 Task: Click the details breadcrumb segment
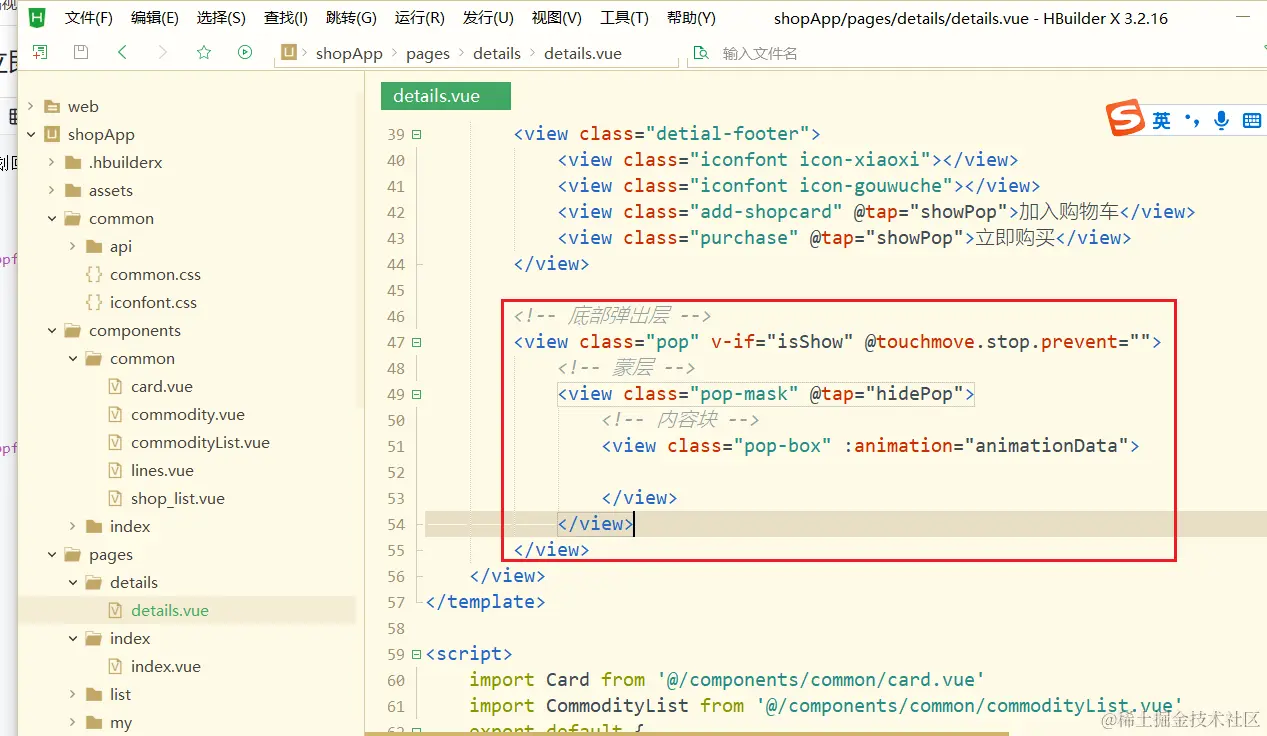point(497,53)
